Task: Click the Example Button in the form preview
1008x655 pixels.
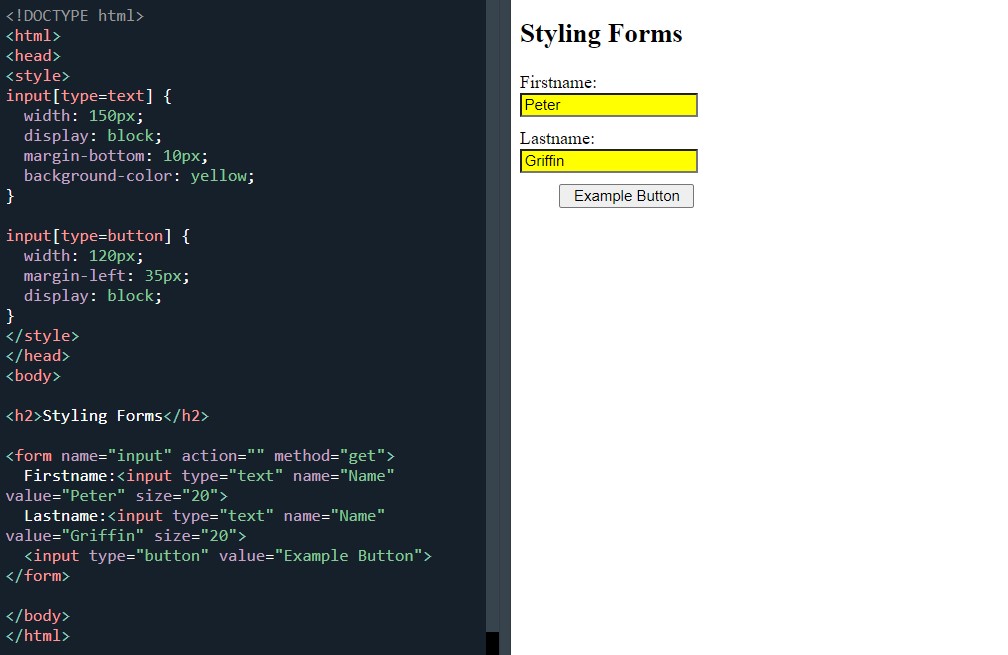Action: coord(626,196)
